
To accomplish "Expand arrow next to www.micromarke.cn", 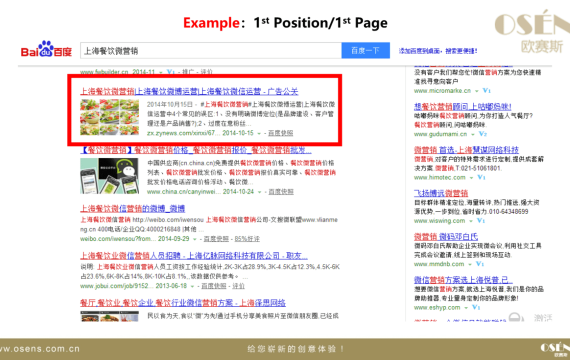I will (x=477, y=91).
